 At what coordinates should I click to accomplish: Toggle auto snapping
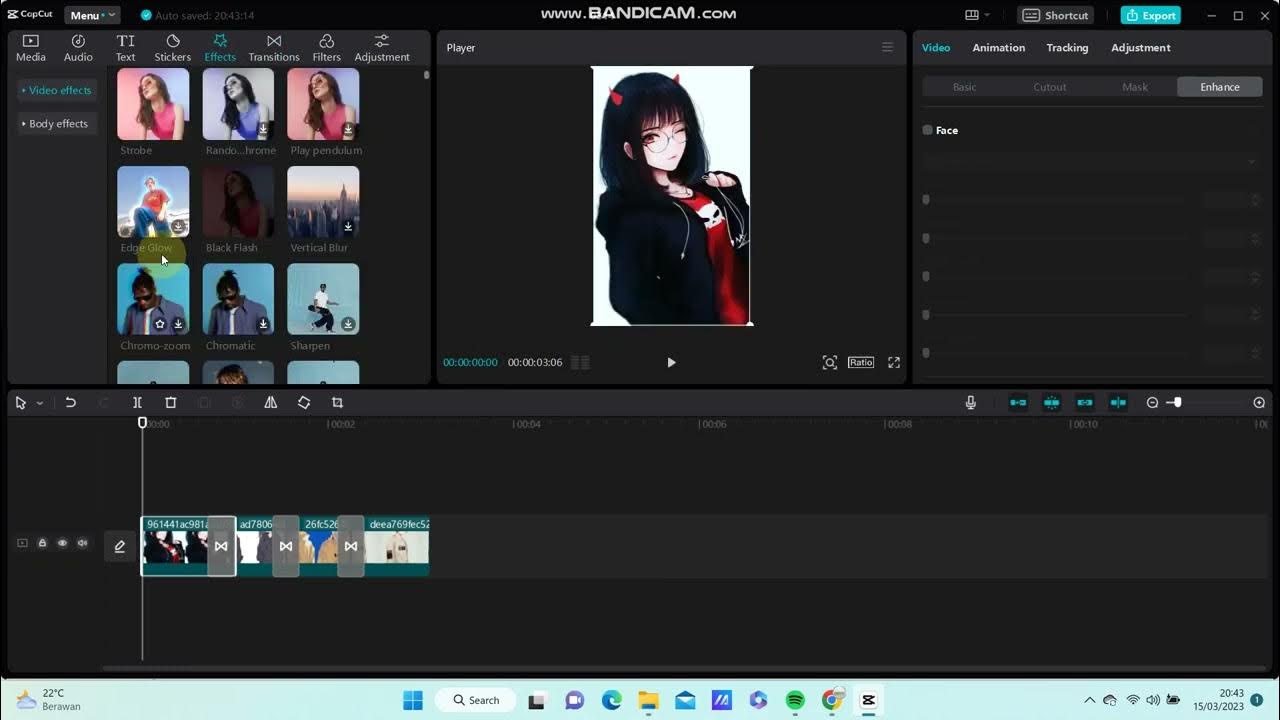(x=1051, y=402)
